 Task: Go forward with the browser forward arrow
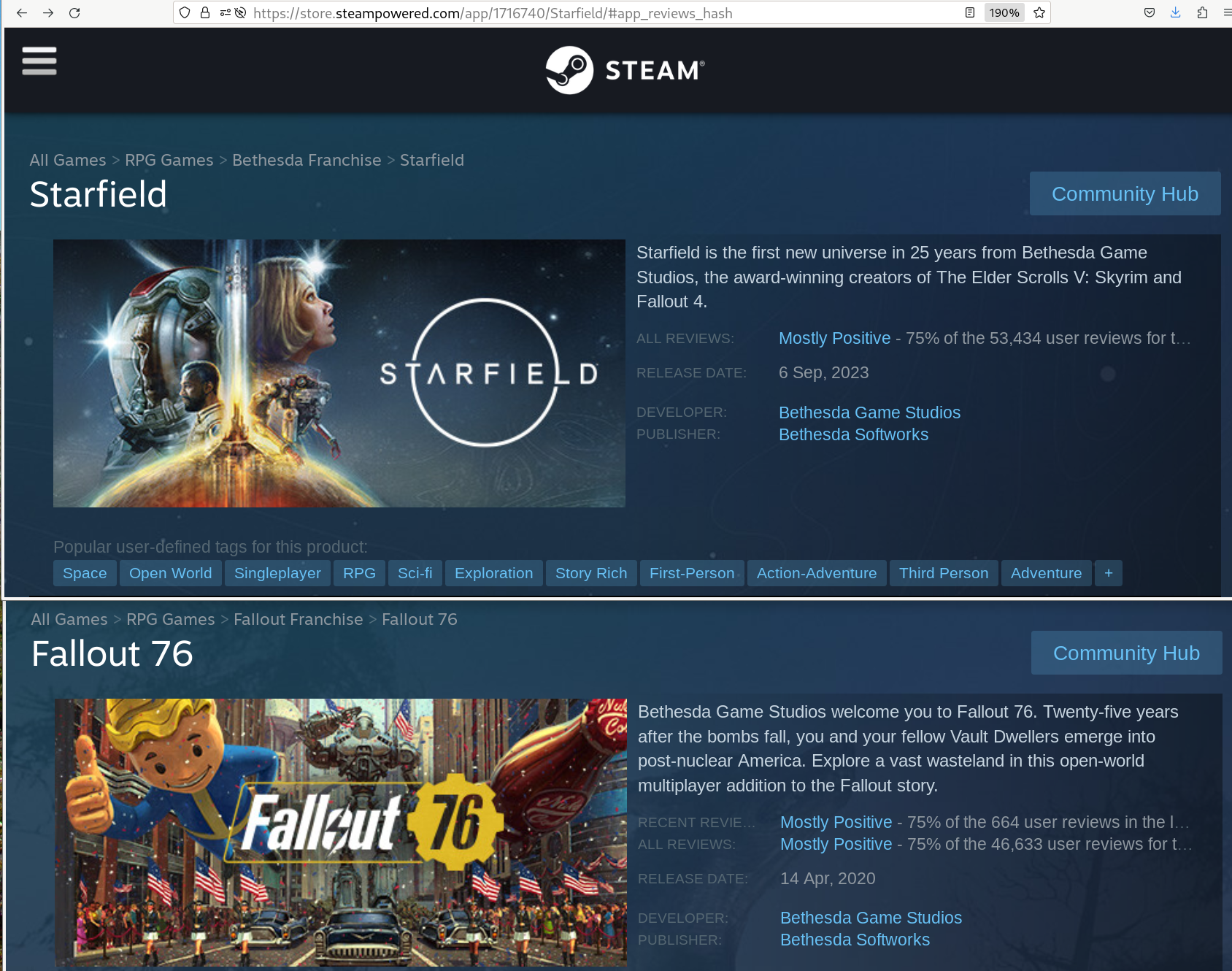[x=48, y=12]
